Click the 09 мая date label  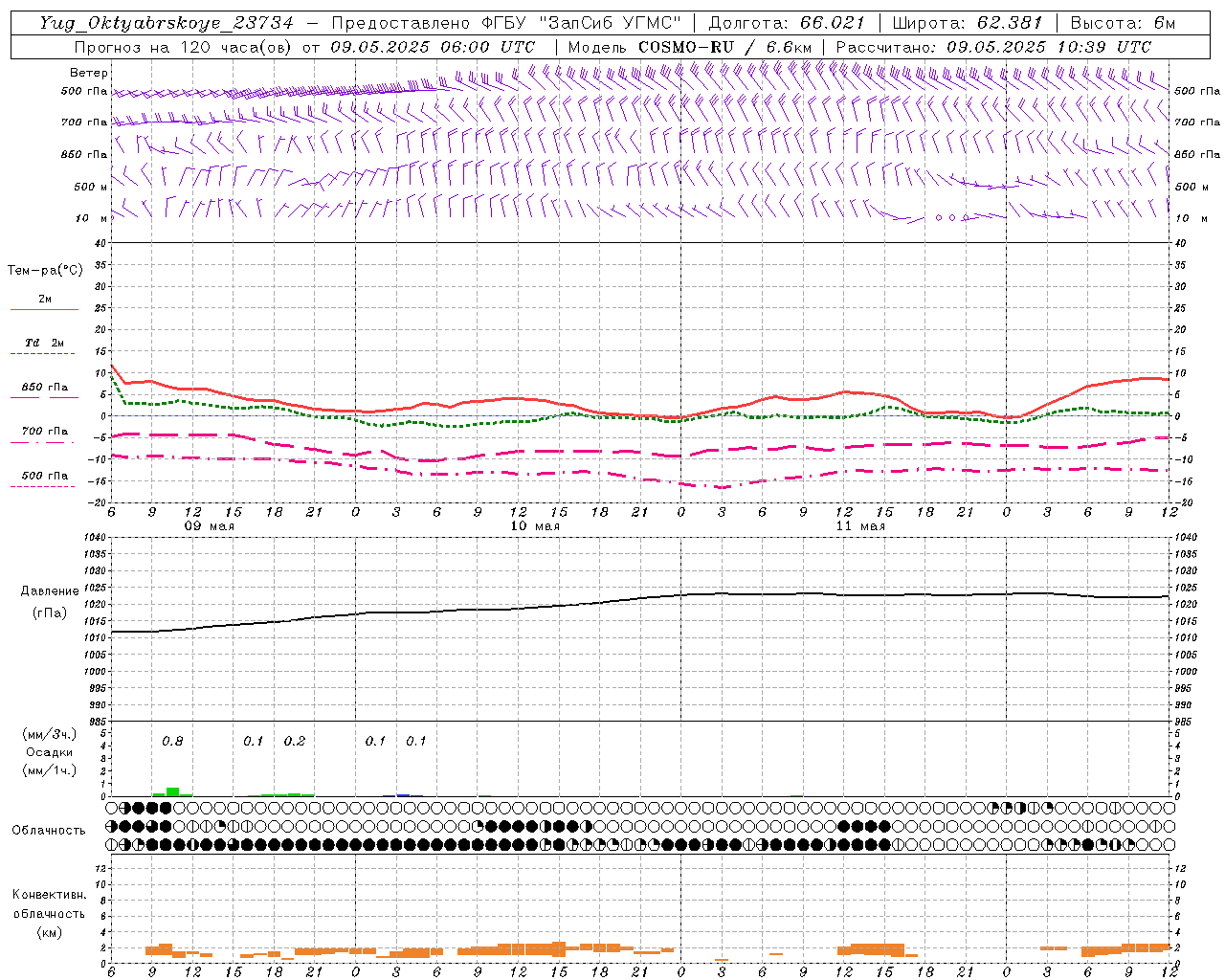tap(210, 526)
